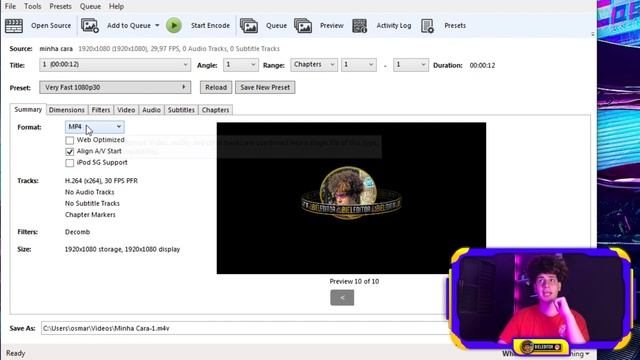Open the Tools menu
Image resolution: width=640 pixels, height=360 pixels.
(x=33, y=6)
